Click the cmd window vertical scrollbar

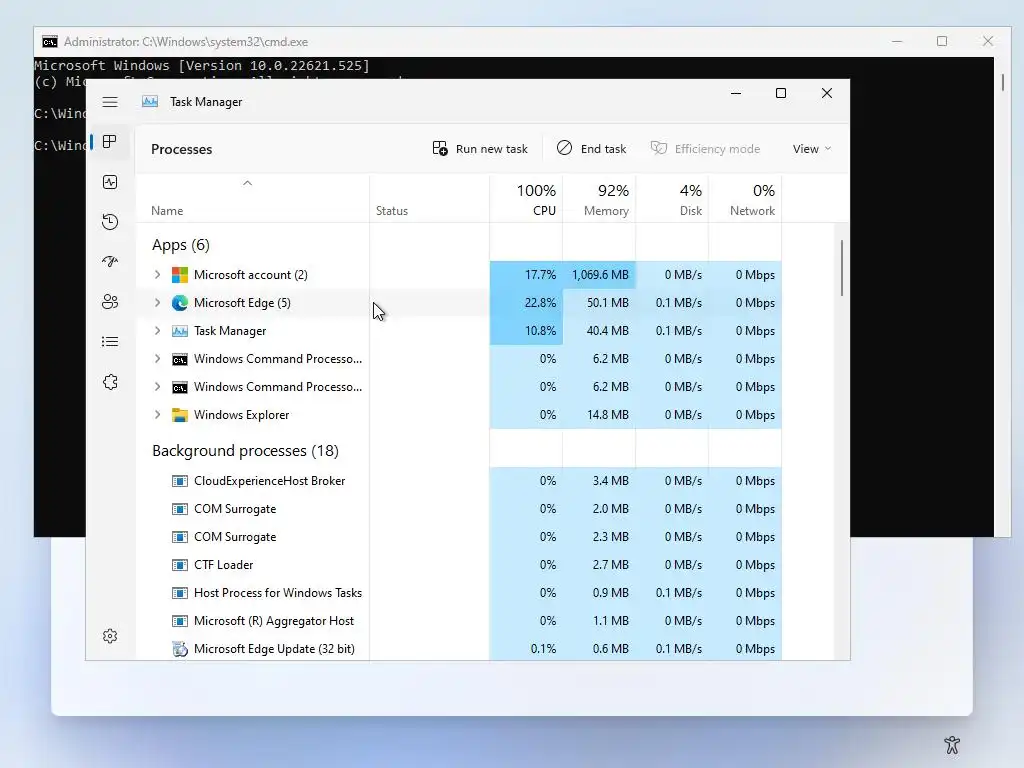click(x=1002, y=82)
